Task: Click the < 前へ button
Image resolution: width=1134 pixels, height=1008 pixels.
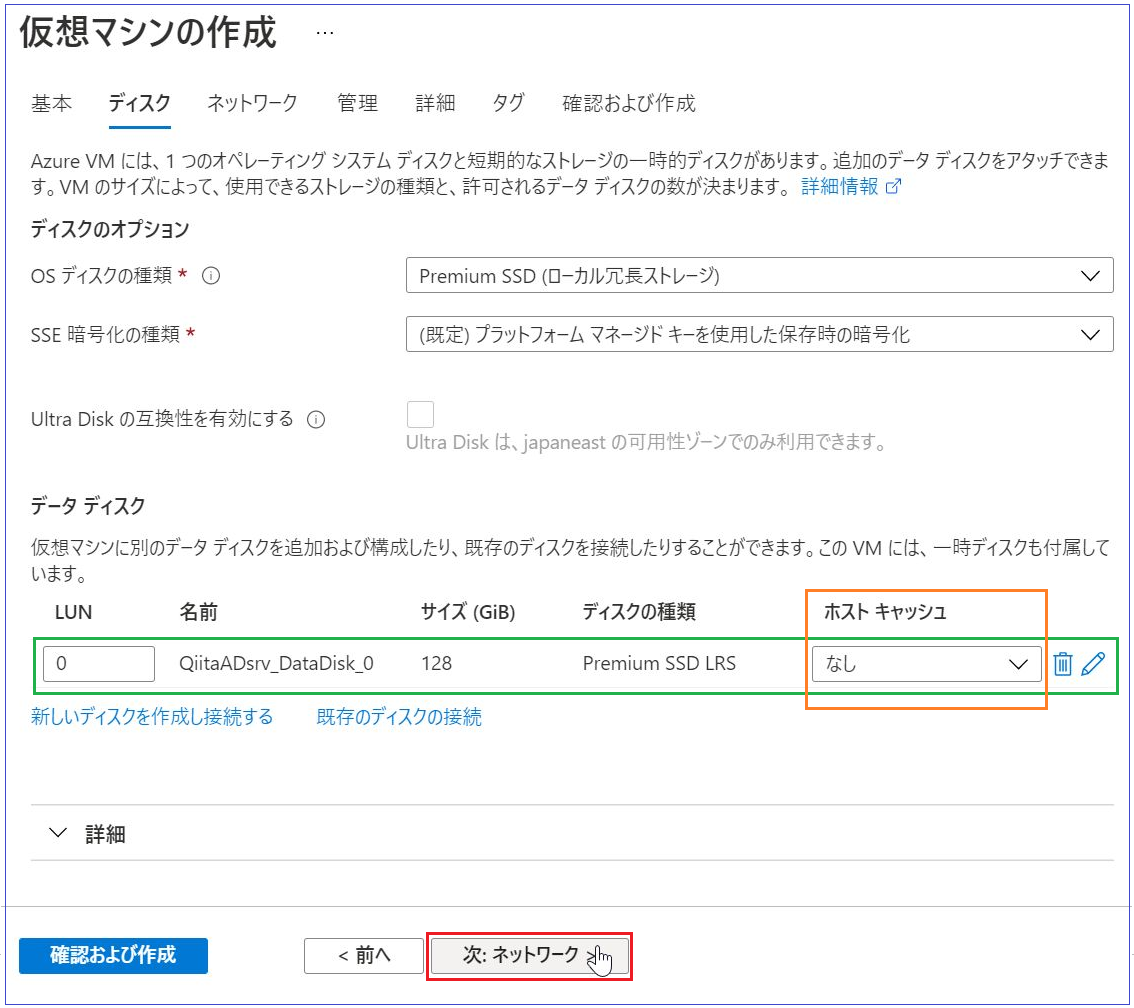Action: (x=364, y=955)
